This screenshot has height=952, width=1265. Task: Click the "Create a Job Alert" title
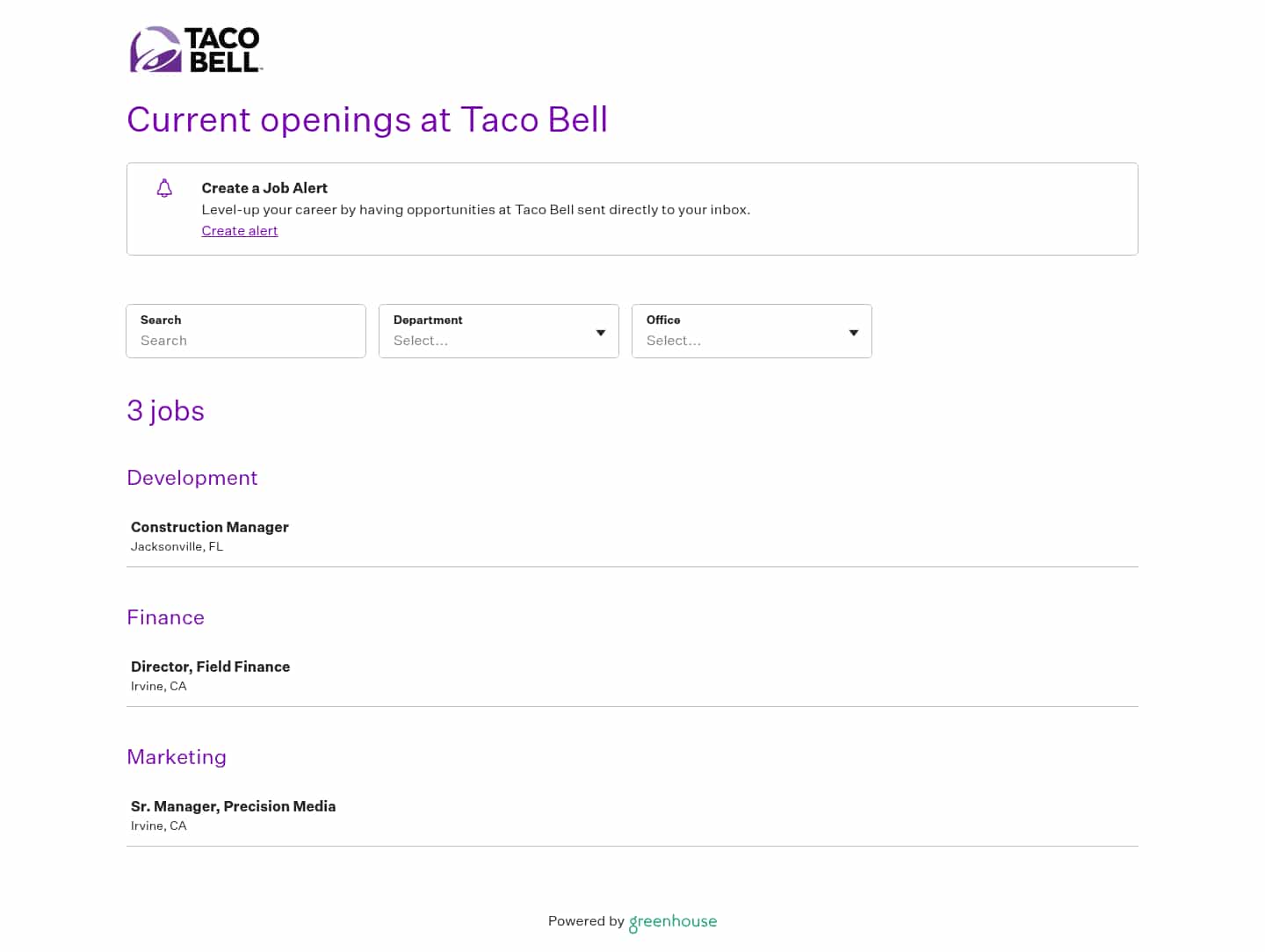[x=264, y=188]
